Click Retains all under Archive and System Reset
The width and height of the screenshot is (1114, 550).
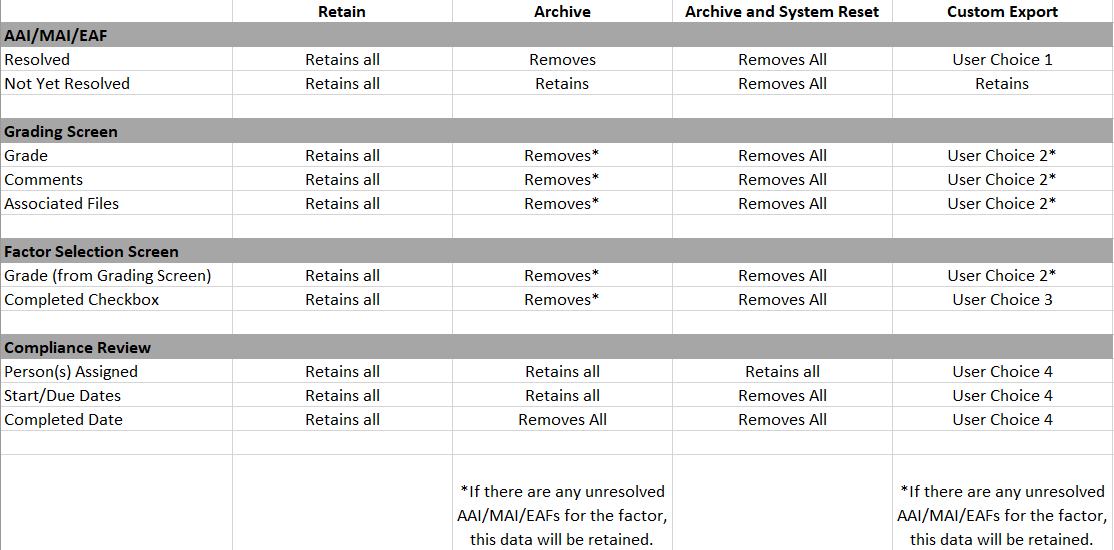pyautogui.click(x=782, y=372)
